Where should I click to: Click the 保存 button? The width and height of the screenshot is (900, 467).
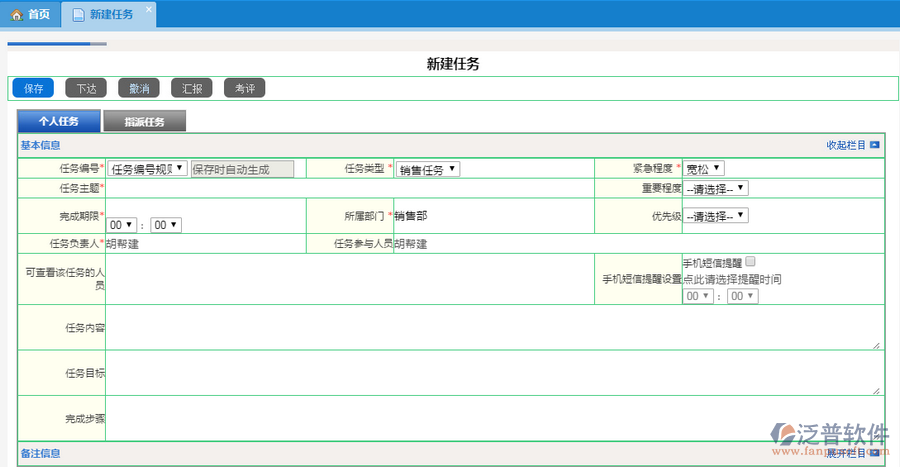(33, 88)
